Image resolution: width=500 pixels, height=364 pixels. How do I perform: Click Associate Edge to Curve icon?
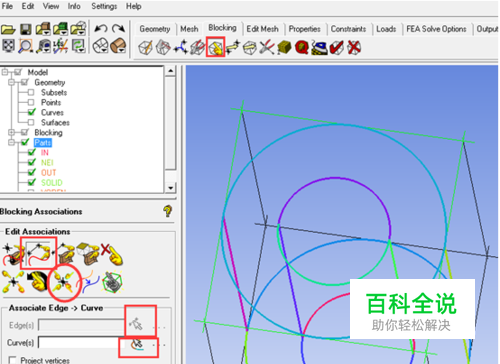pyautogui.click(x=38, y=253)
